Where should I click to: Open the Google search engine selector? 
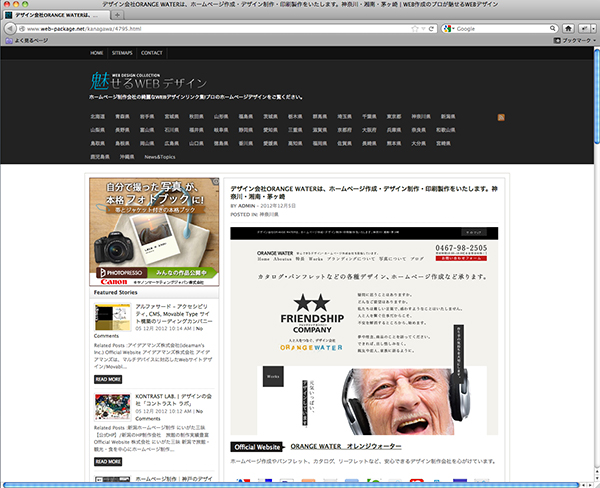click(x=448, y=29)
